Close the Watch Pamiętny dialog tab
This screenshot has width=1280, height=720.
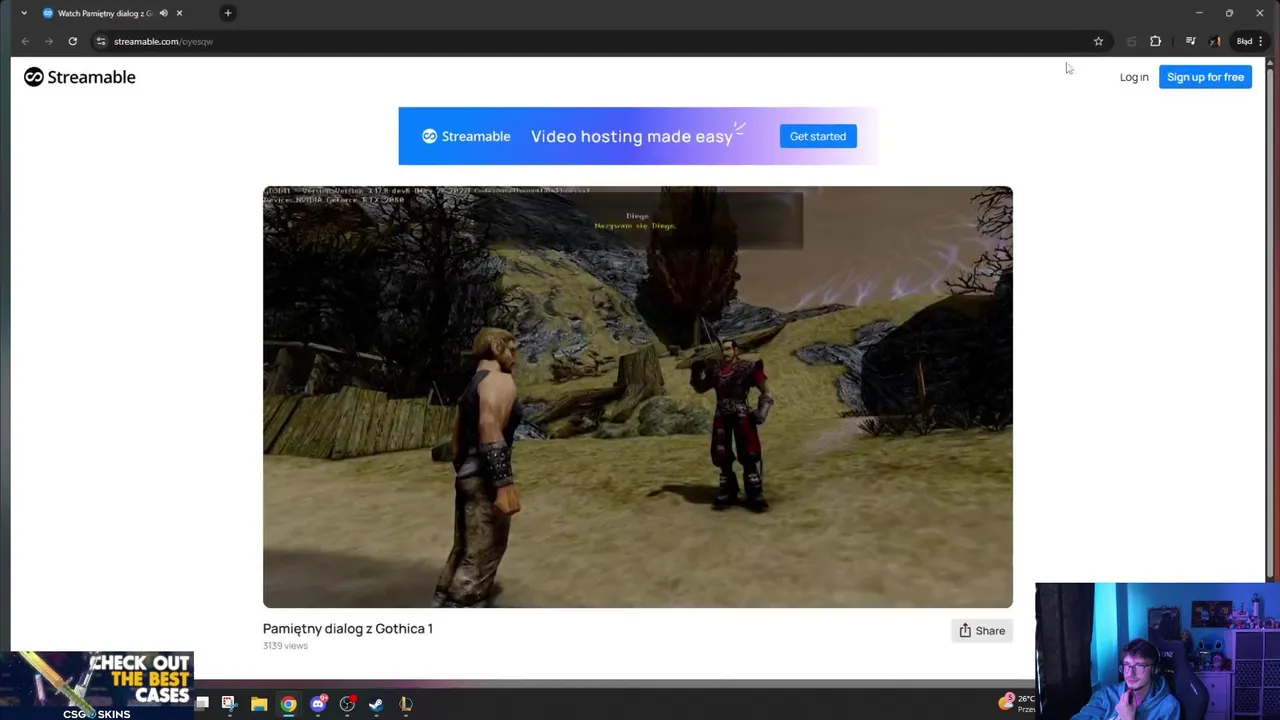coord(179,13)
